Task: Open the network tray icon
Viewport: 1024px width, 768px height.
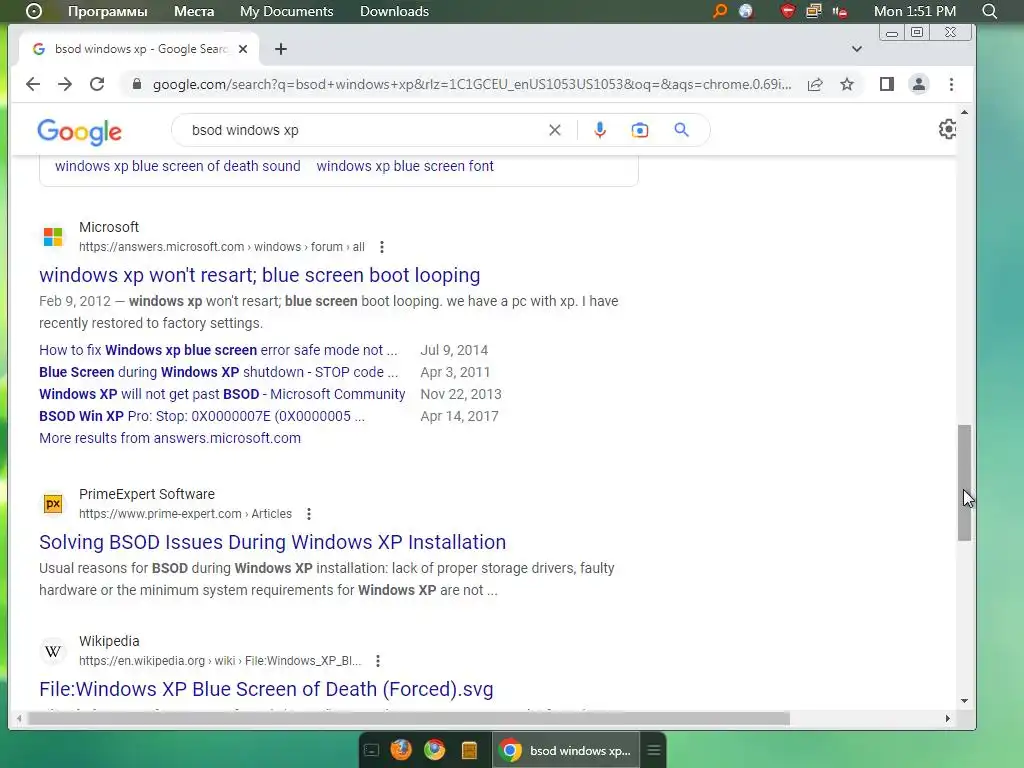Action: pos(814,11)
